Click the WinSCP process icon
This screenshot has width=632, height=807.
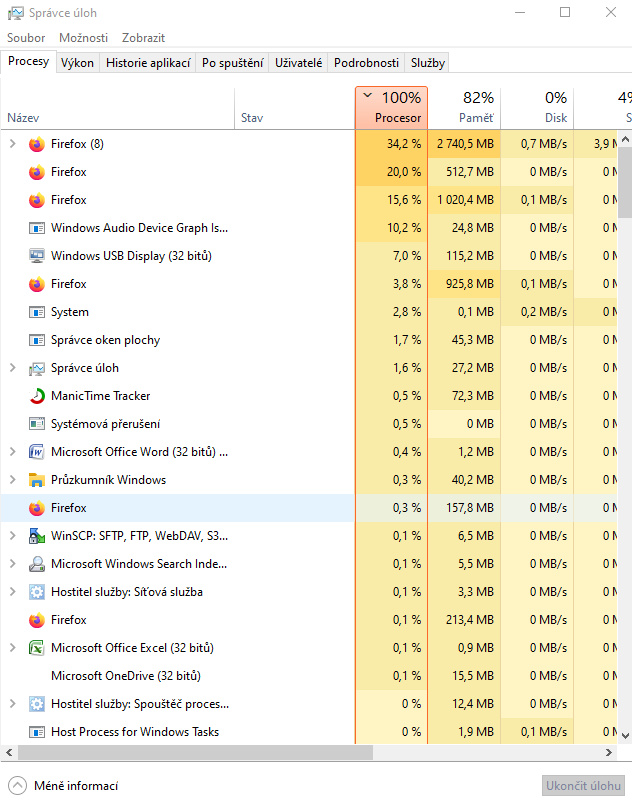37,536
